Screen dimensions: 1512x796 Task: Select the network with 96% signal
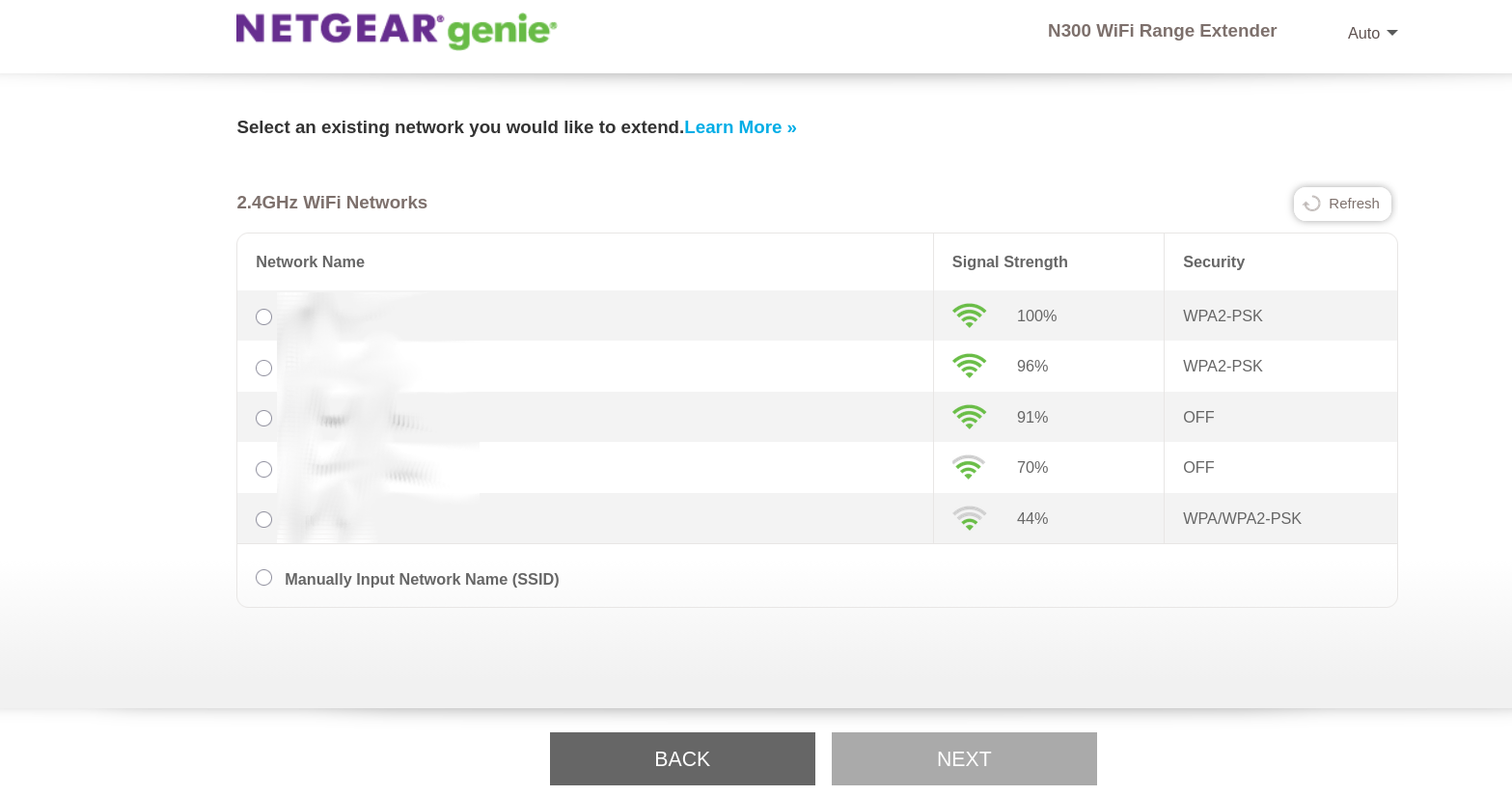tap(263, 368)
